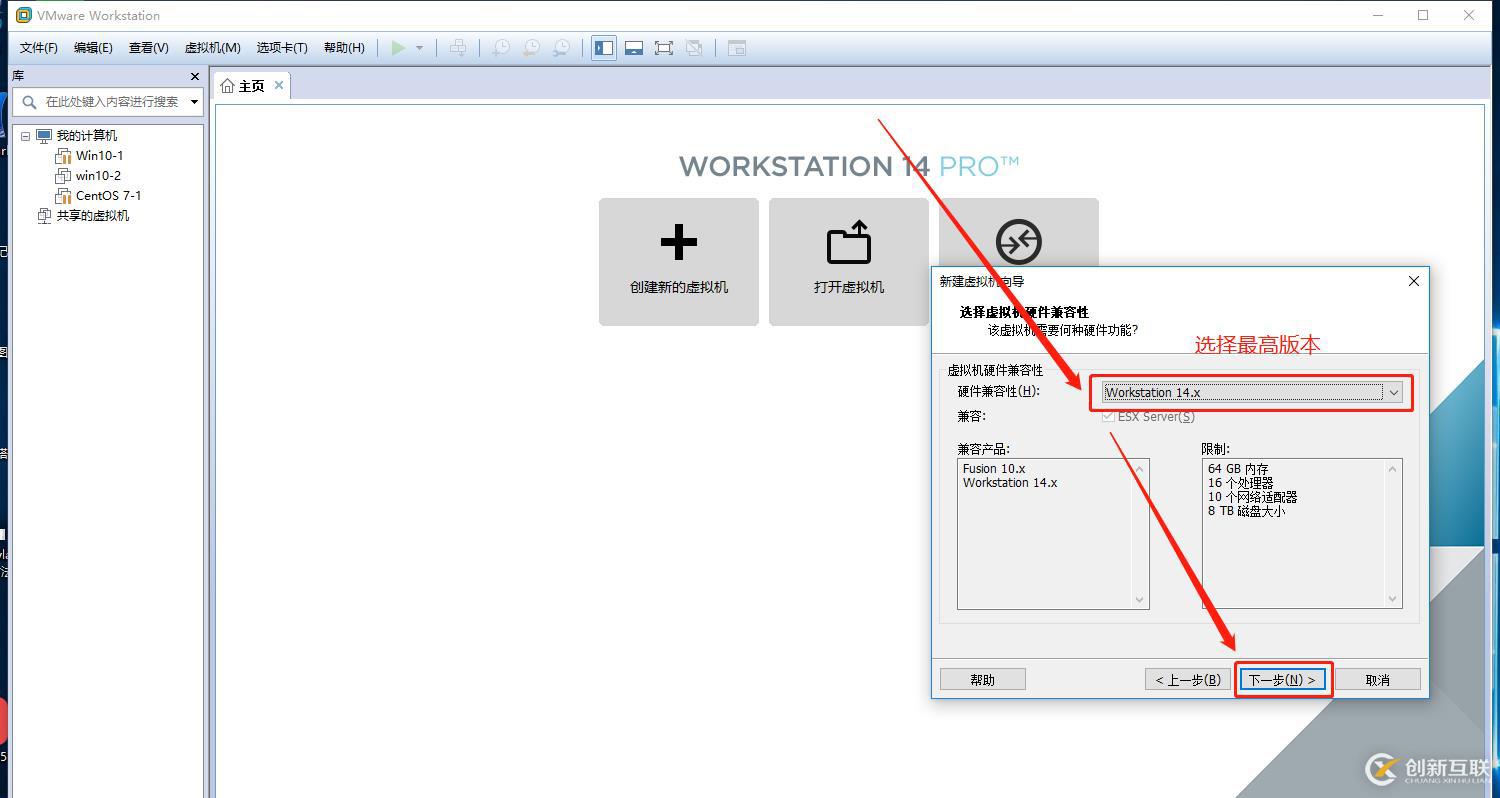Collapse the 我的计算机 tree node
1500x798 pixels.
pos(26,136)
